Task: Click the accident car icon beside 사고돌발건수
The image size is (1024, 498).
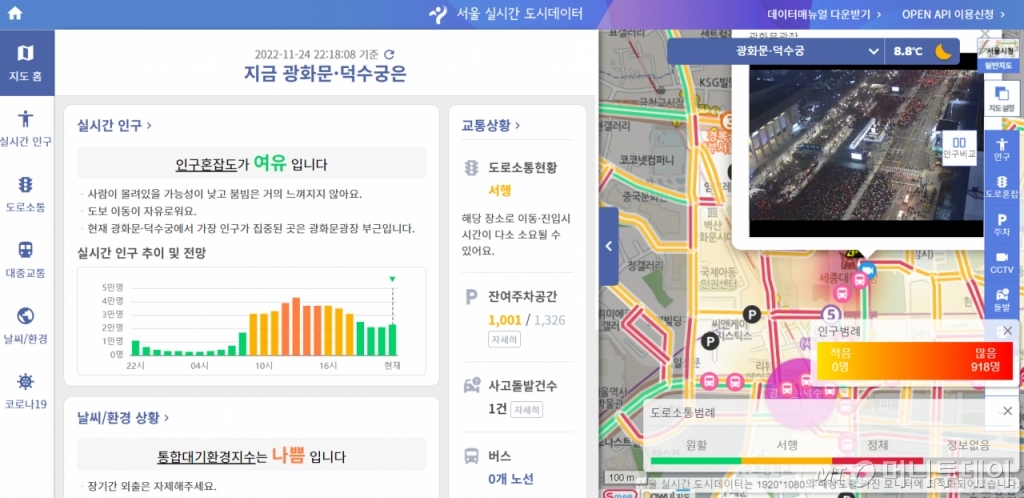Action: click(472, 385)
